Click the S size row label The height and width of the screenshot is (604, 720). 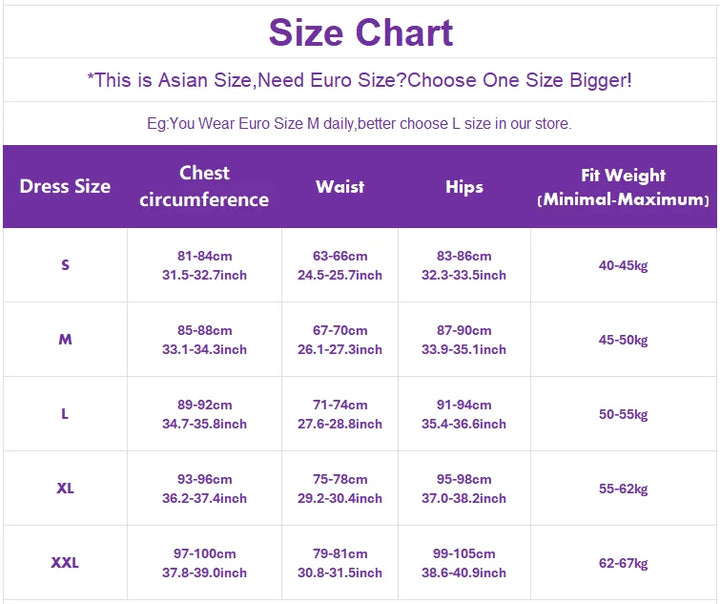tap(65, 265)
